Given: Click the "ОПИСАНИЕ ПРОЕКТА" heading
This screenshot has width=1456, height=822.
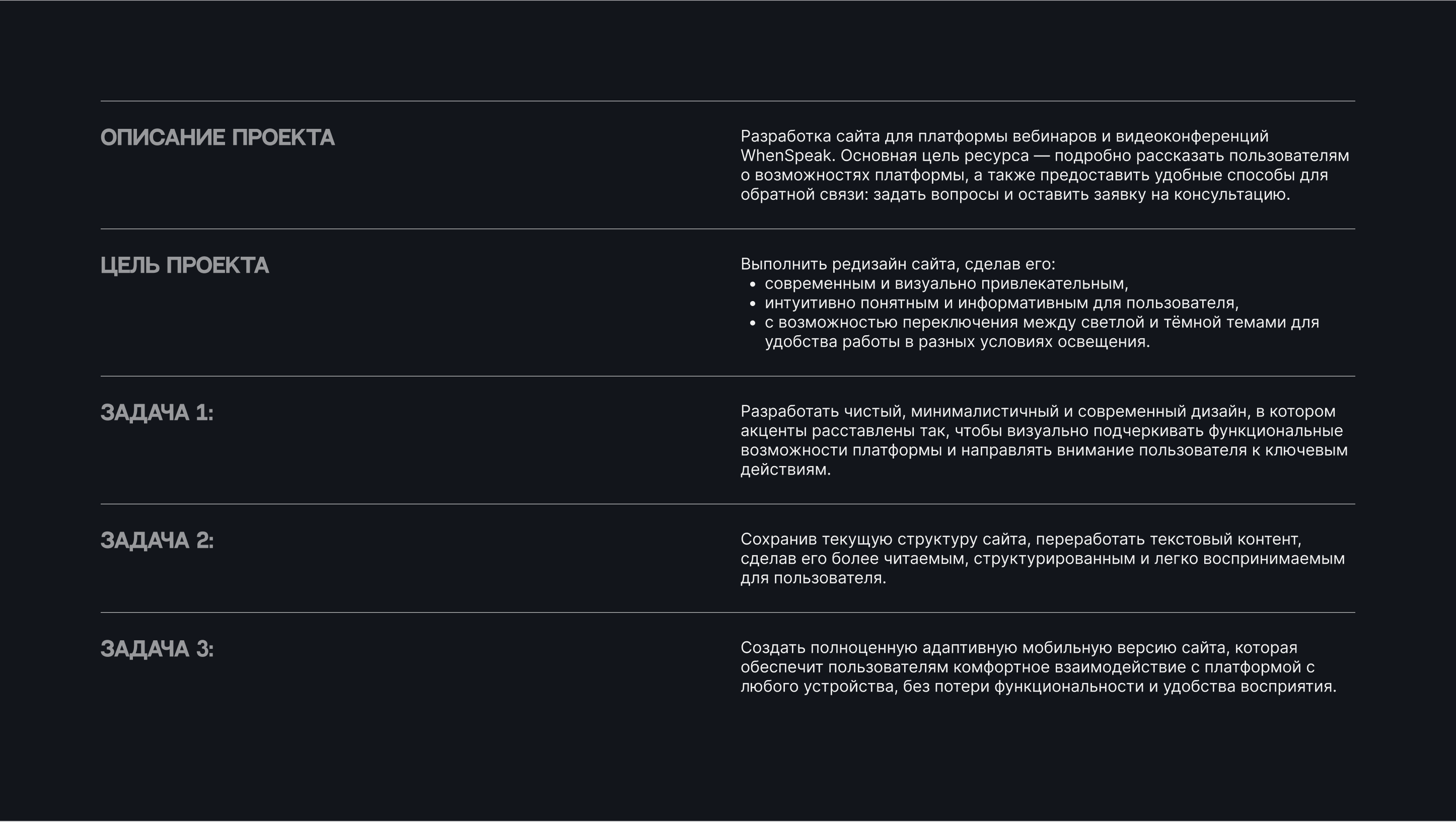Looking at the screenshot, I should [x=217, y=138].
